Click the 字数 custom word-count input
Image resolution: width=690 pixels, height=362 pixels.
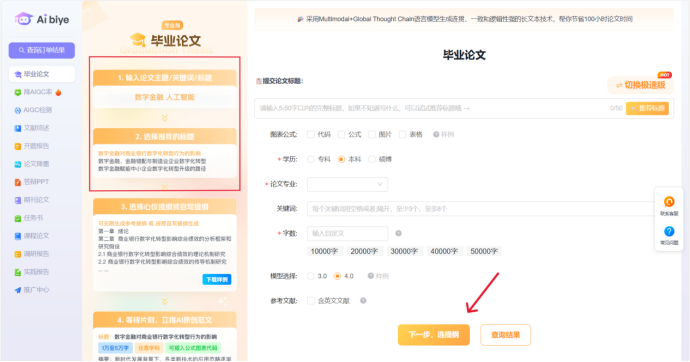[348, 233]
